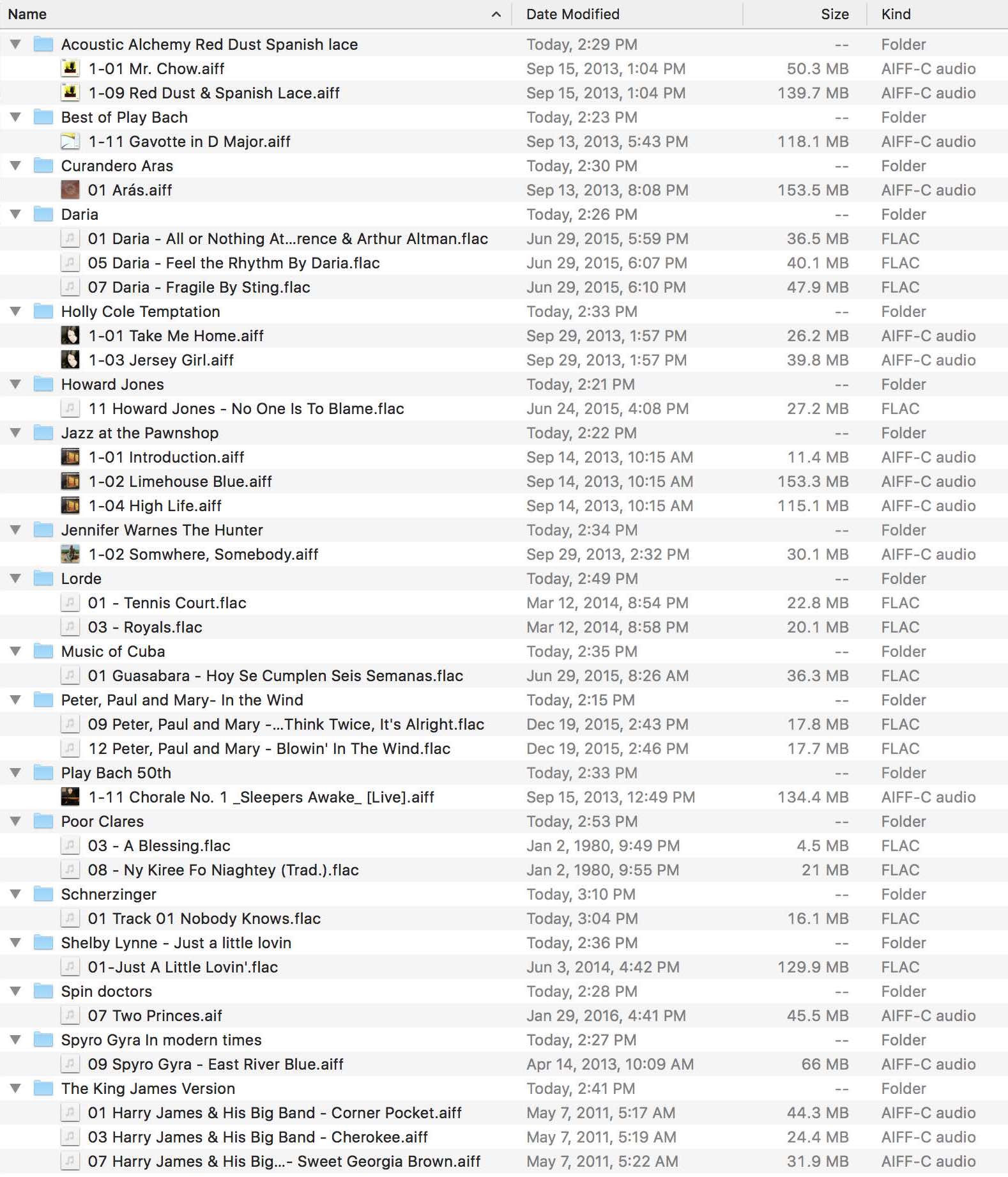Click the FLAC icon for 01 Track 01 Nobody Knows

70,918
